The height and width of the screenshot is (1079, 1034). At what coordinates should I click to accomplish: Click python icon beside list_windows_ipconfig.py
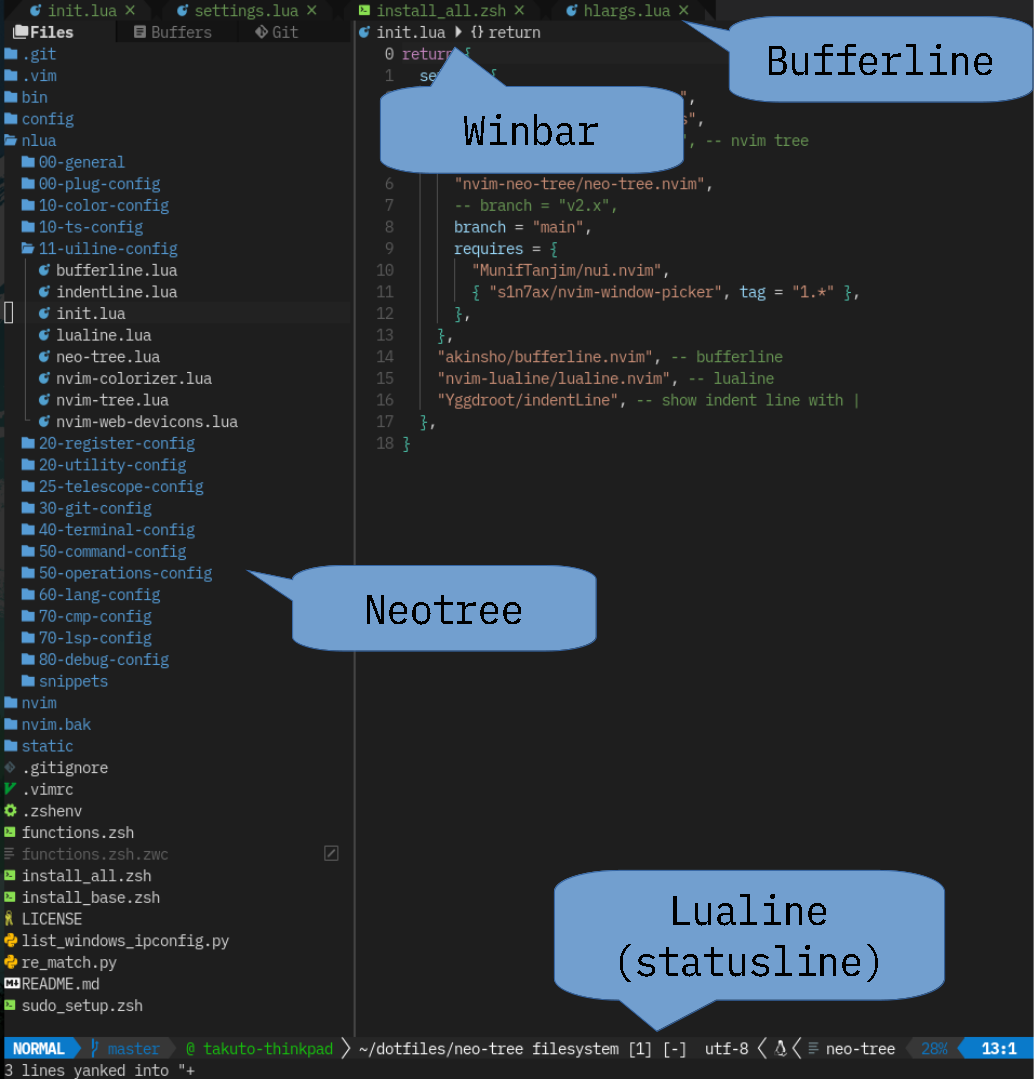point(10,940)
